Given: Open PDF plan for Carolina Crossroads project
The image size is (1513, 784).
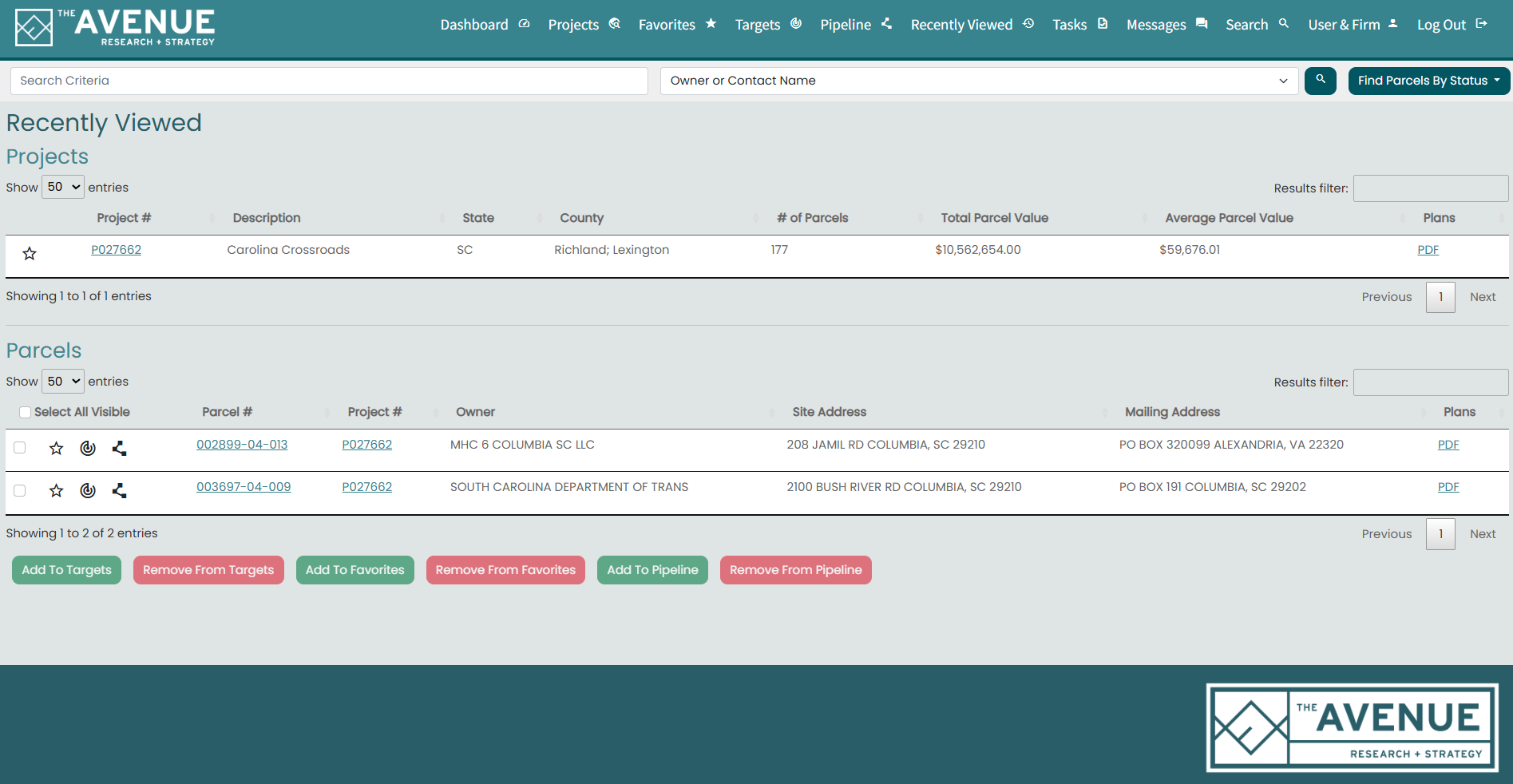Looking at the screenshot, I should [x=1428, y=250].
